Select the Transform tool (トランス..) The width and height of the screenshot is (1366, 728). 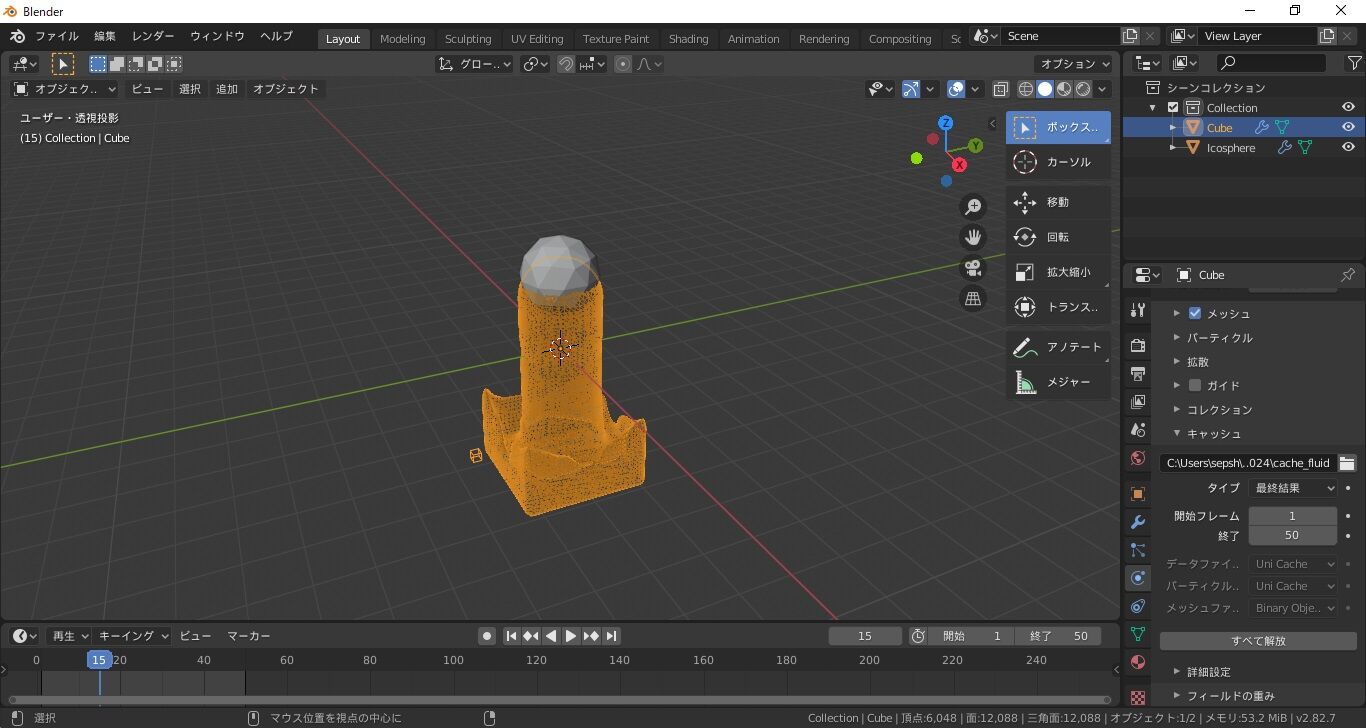(x=1058, y=307)
